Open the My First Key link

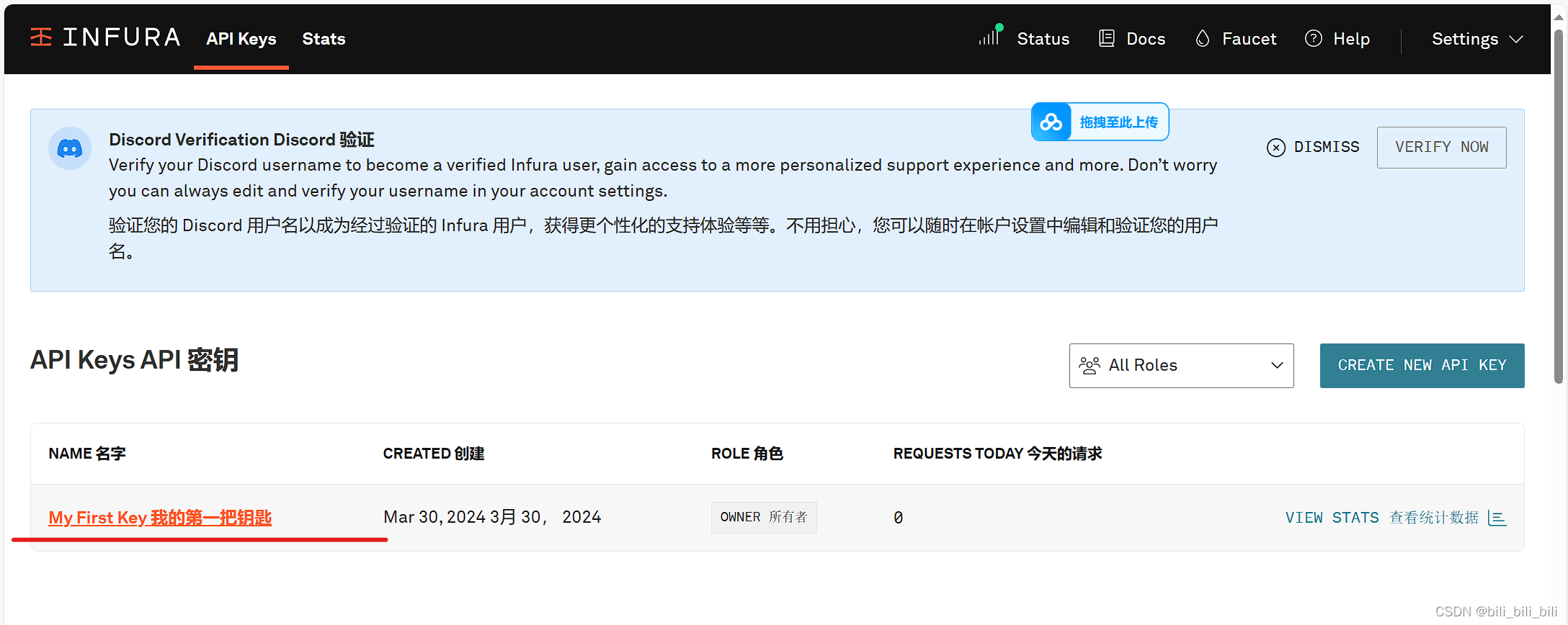[160, 518]
